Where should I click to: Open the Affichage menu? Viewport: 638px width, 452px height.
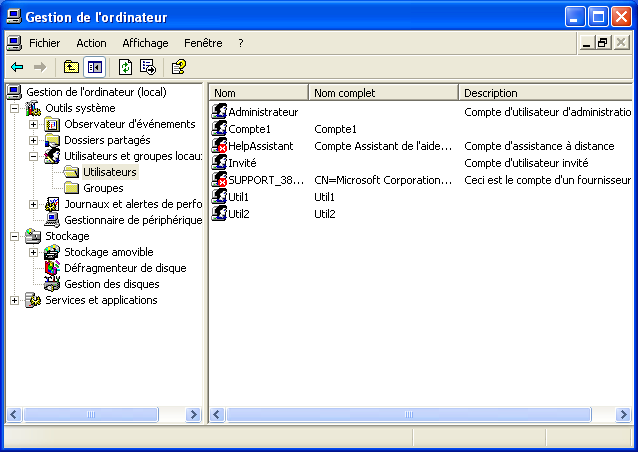tap(145, 43)
